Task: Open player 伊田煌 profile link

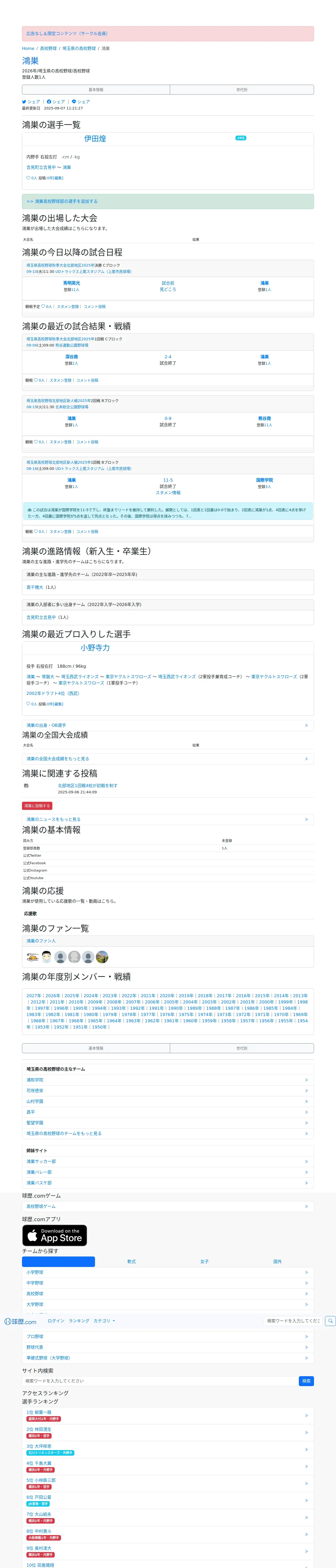Action: [x=95, y=139]
